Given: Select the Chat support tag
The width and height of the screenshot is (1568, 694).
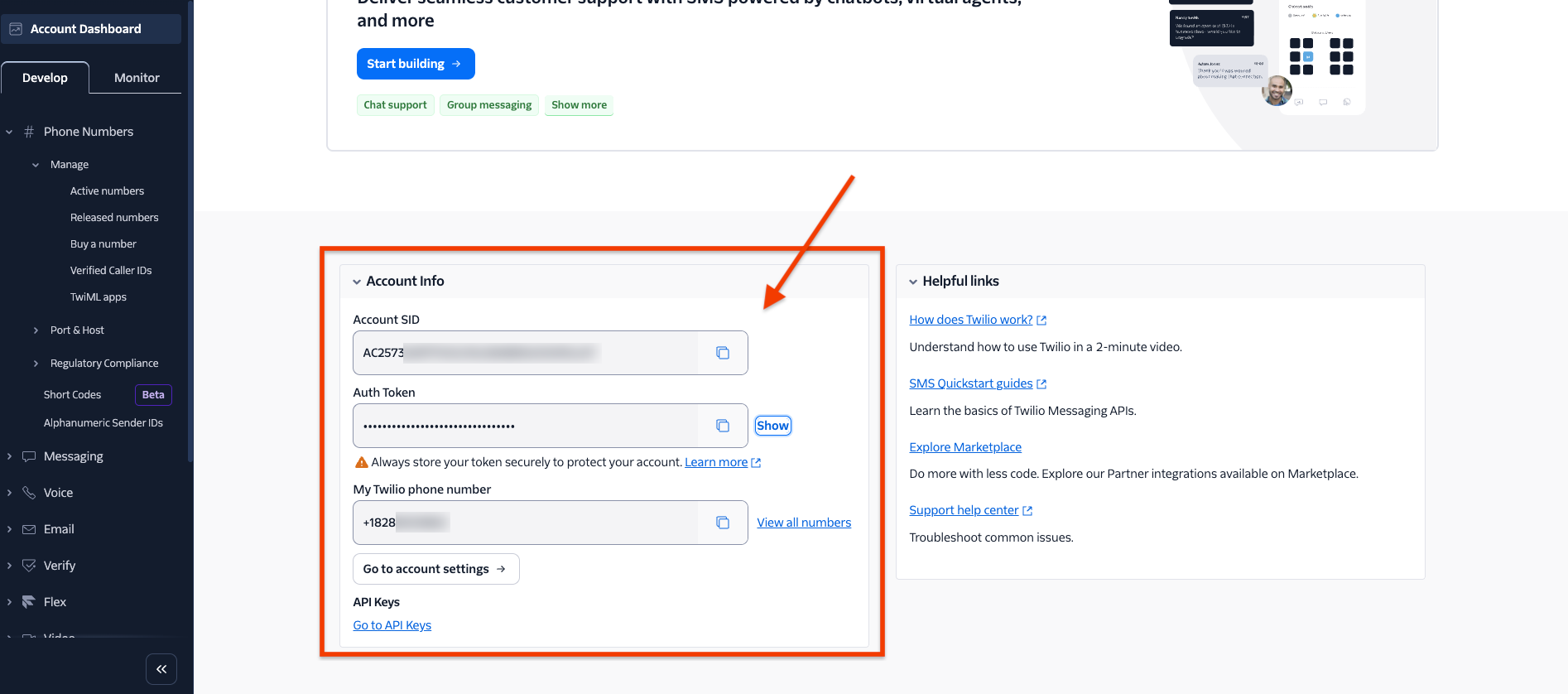Looking at the screenshot, I should pos(395,105).
